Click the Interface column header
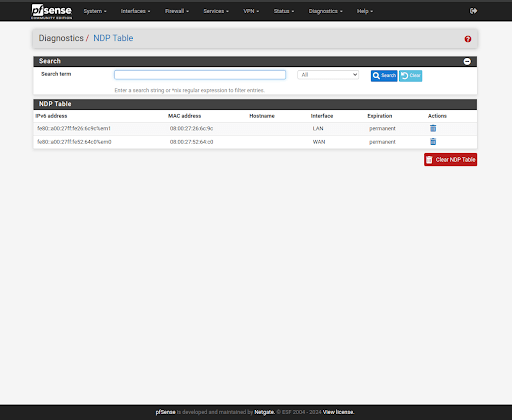This screenshot has height=420, width=512. click(322, 116)
